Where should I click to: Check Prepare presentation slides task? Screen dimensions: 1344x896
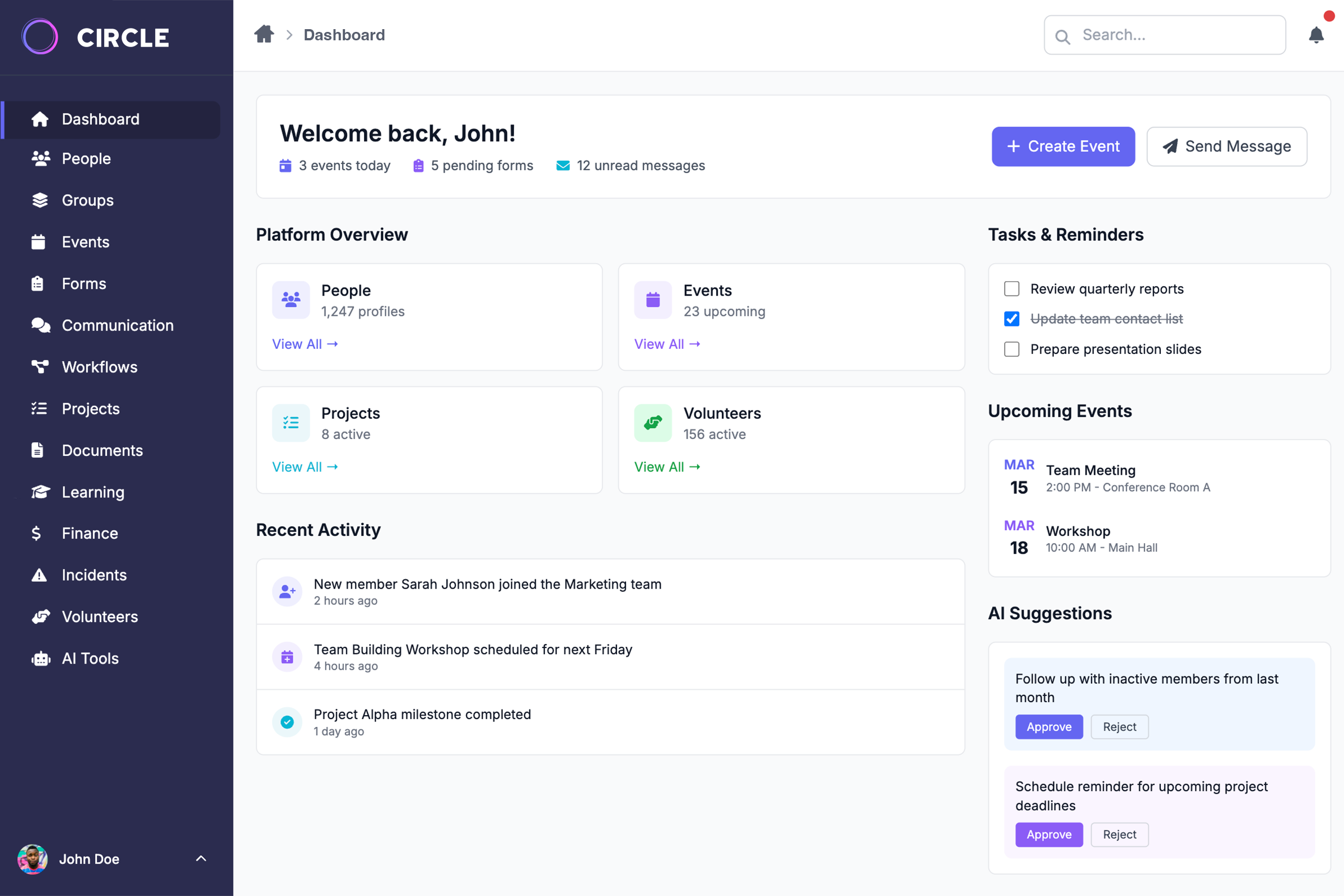coord(1011,349)
